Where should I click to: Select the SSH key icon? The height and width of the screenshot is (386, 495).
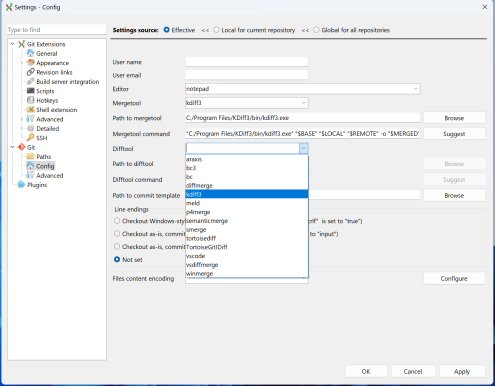pyautogui.click(x=30, y=137)
